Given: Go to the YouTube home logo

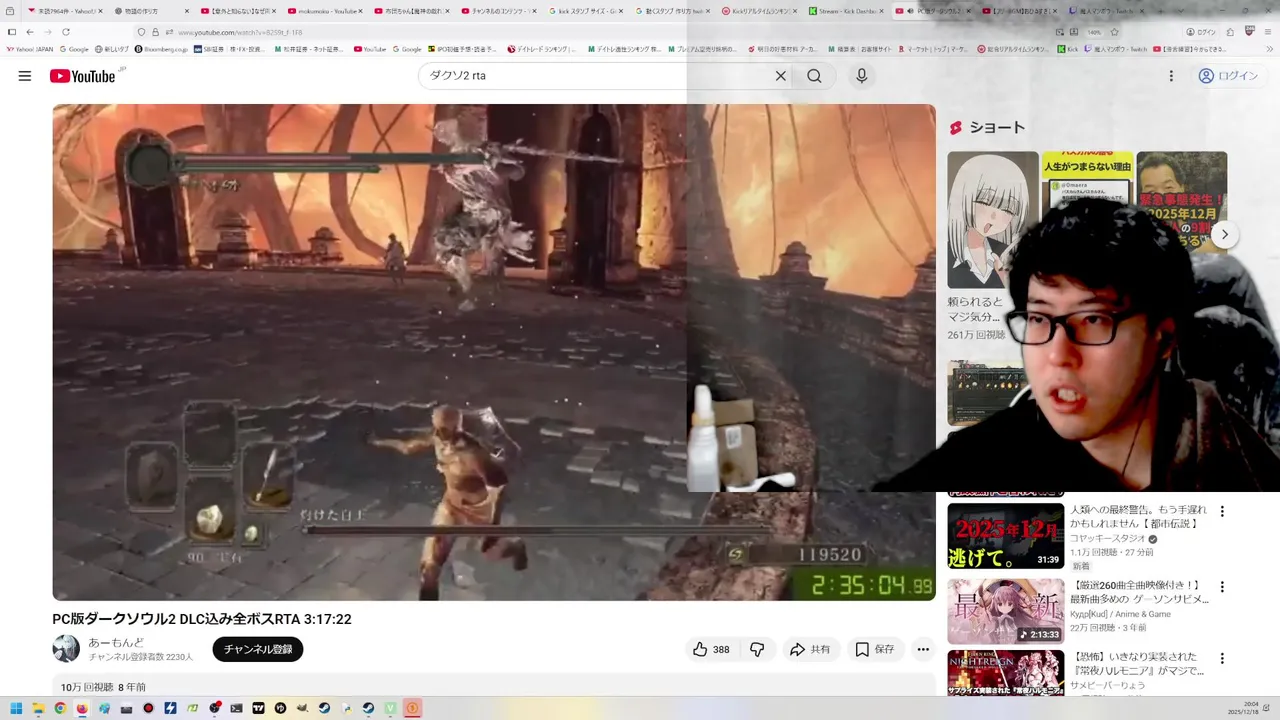Looking at the screenshot, I should [82, 76].
